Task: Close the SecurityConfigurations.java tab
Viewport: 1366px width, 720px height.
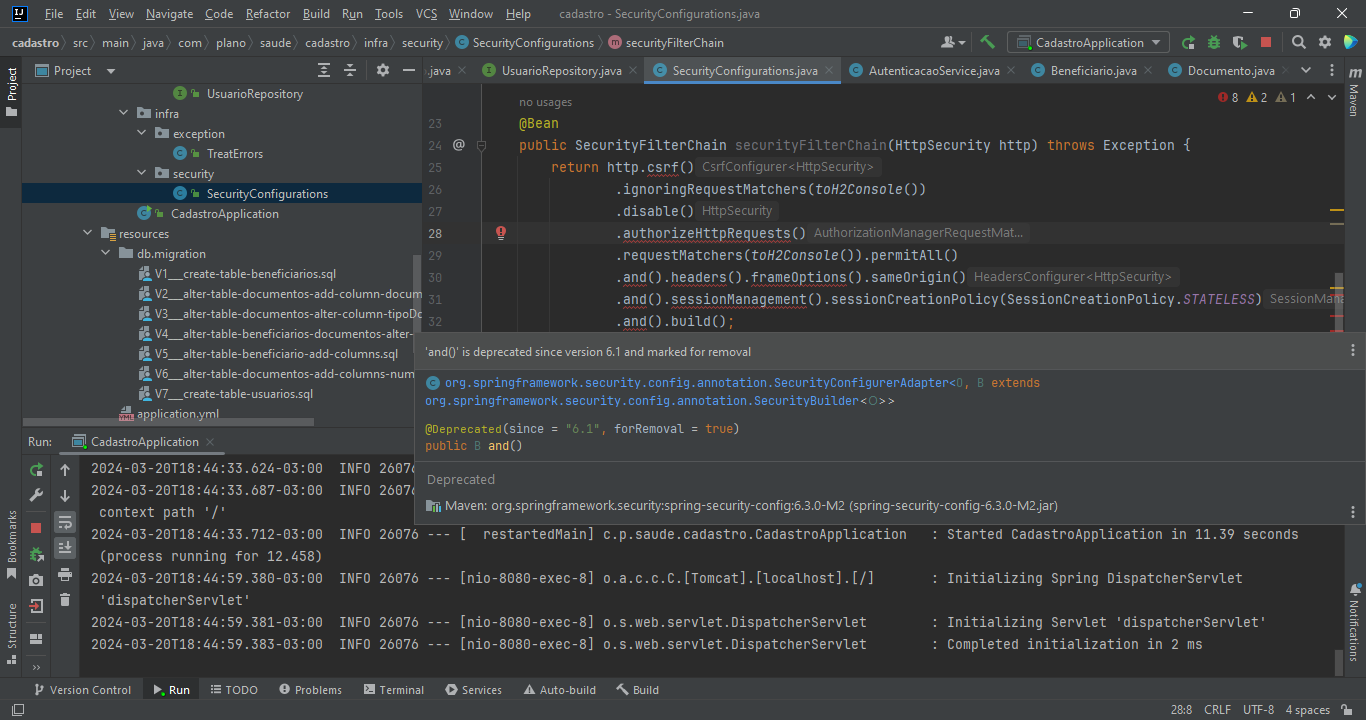Action: tap(830, 71)
